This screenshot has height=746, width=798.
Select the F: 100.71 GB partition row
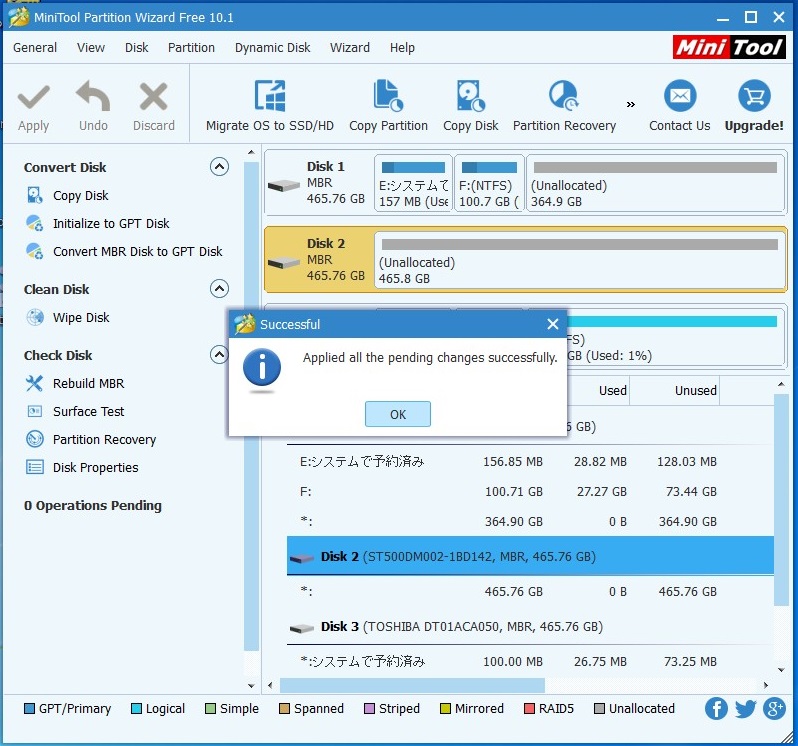[x=530, y=492]
